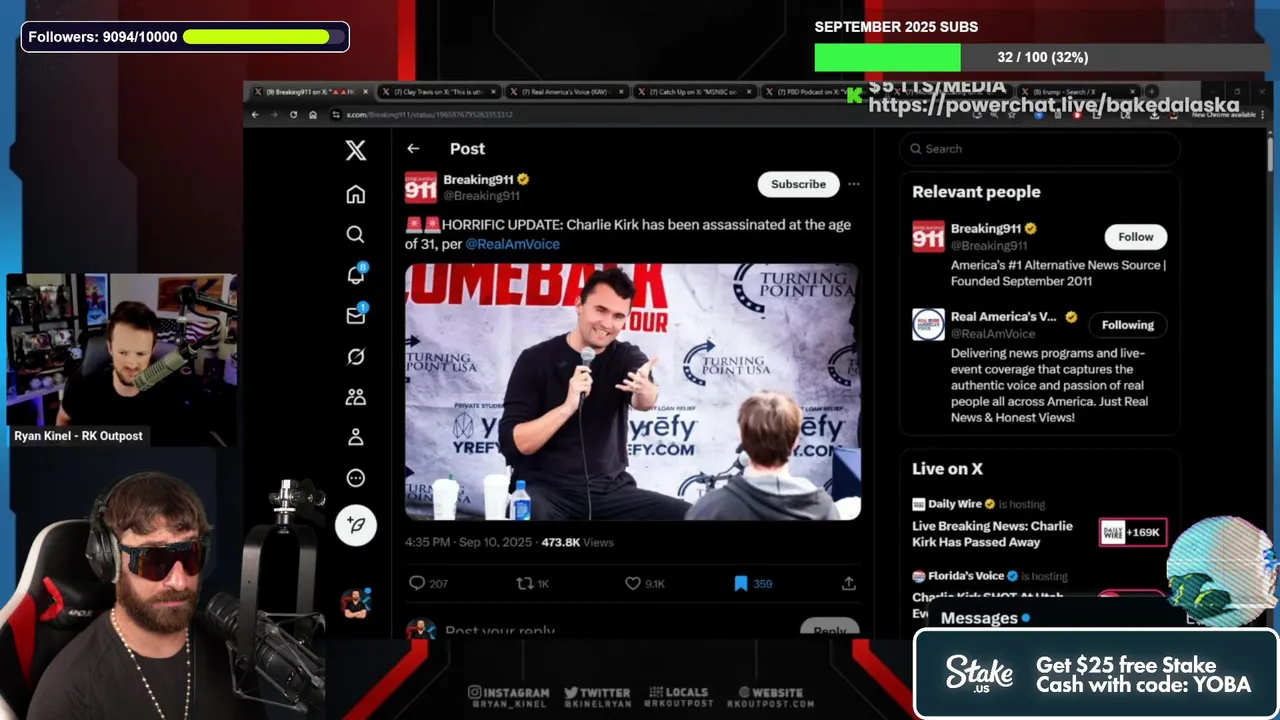Click the browser back arrow

(255, 115)
